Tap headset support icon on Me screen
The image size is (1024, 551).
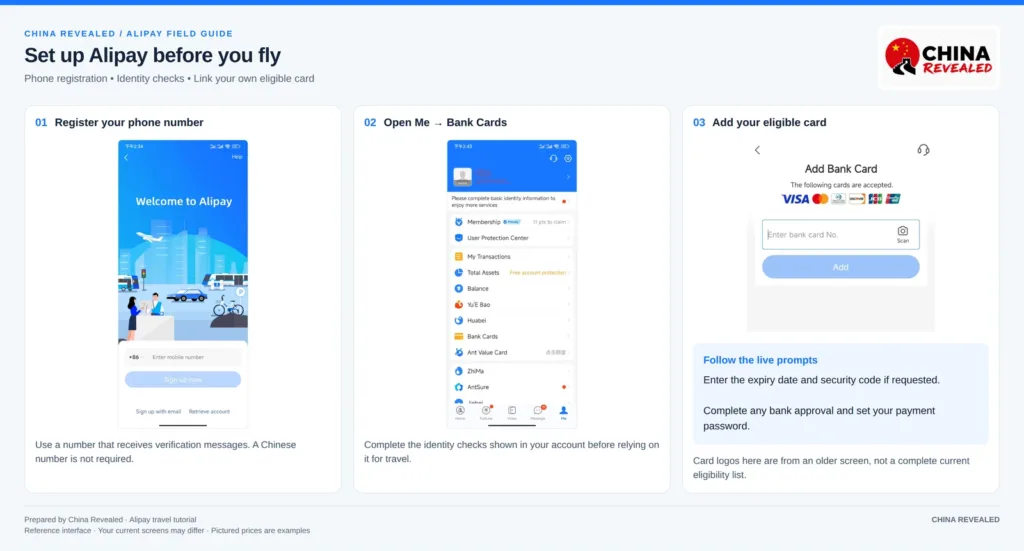553,159
